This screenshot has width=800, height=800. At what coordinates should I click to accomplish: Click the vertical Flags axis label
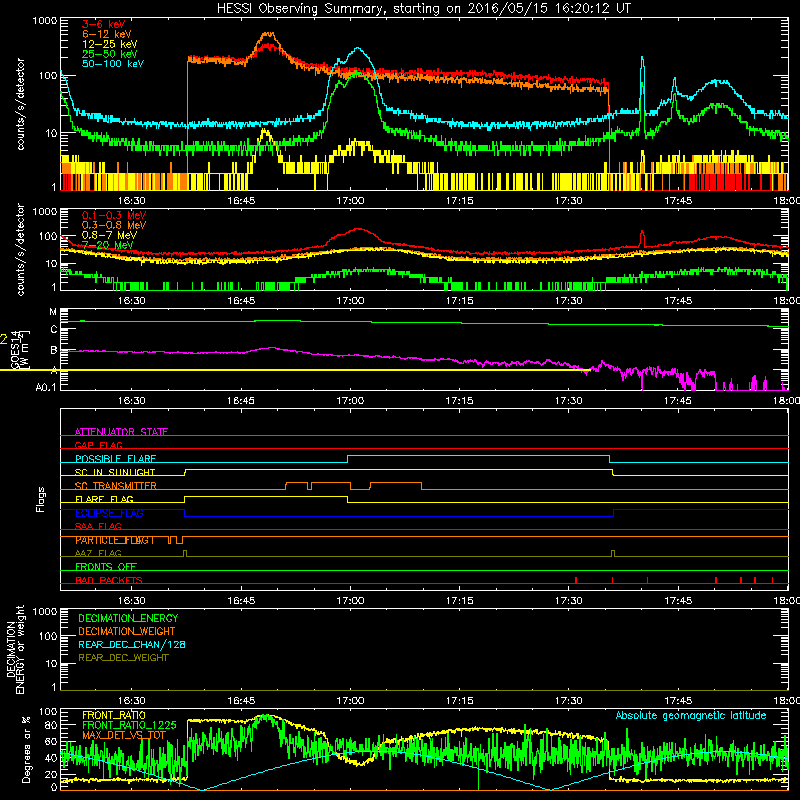click(x=41, y=499)
